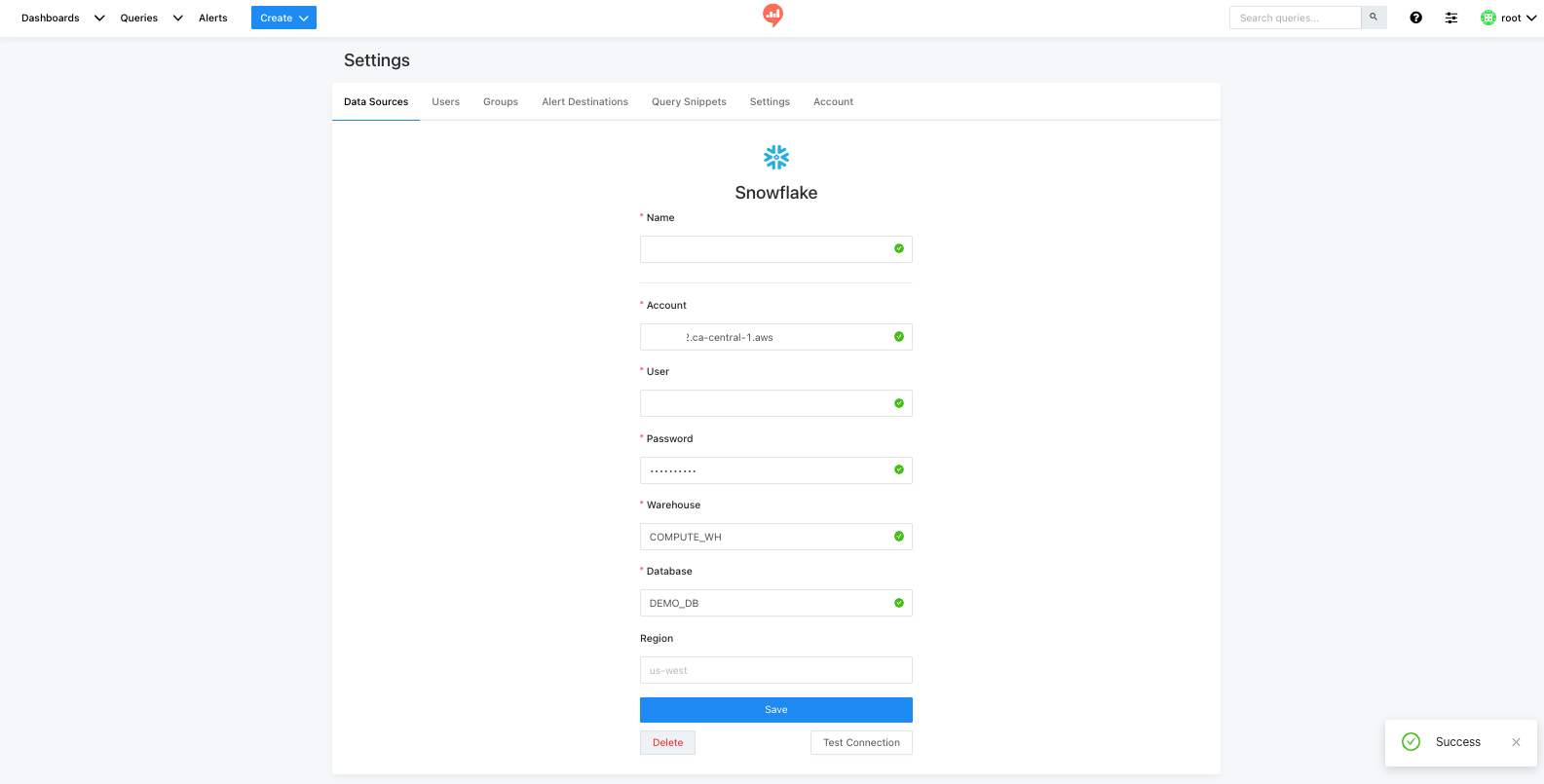Click the Region field label
The height and width of the screenshot is (784, 1544).
coord(657,639)
